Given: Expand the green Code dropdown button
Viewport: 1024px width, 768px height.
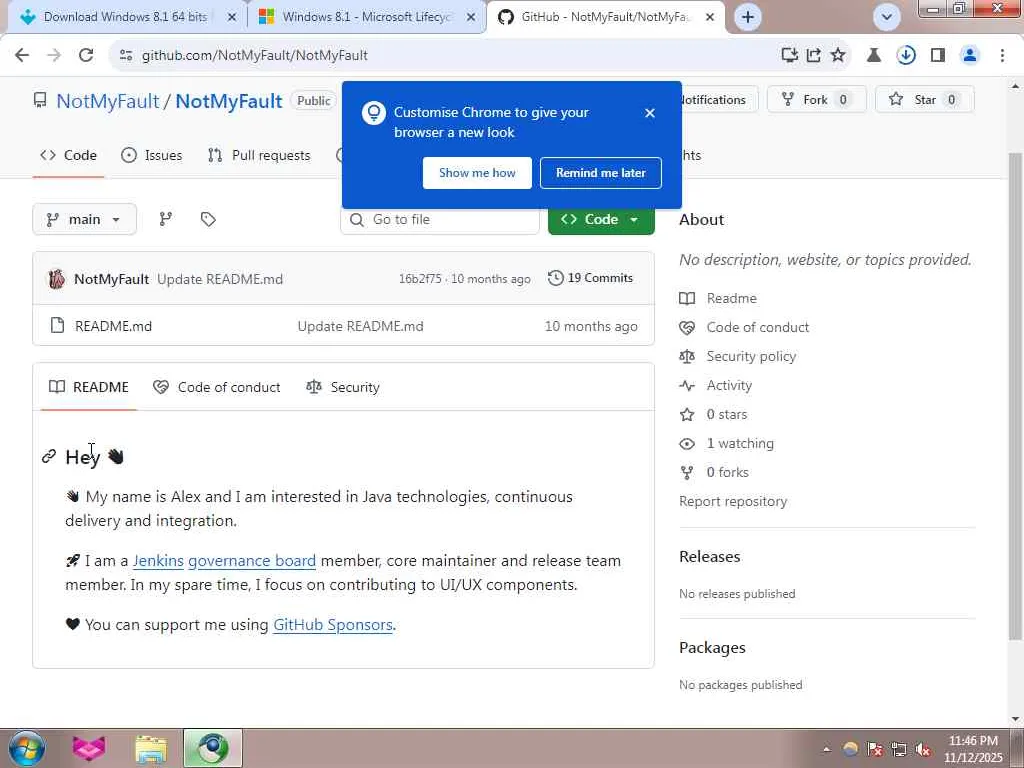Looking at the screenshot, I should (x=601, y=219).
